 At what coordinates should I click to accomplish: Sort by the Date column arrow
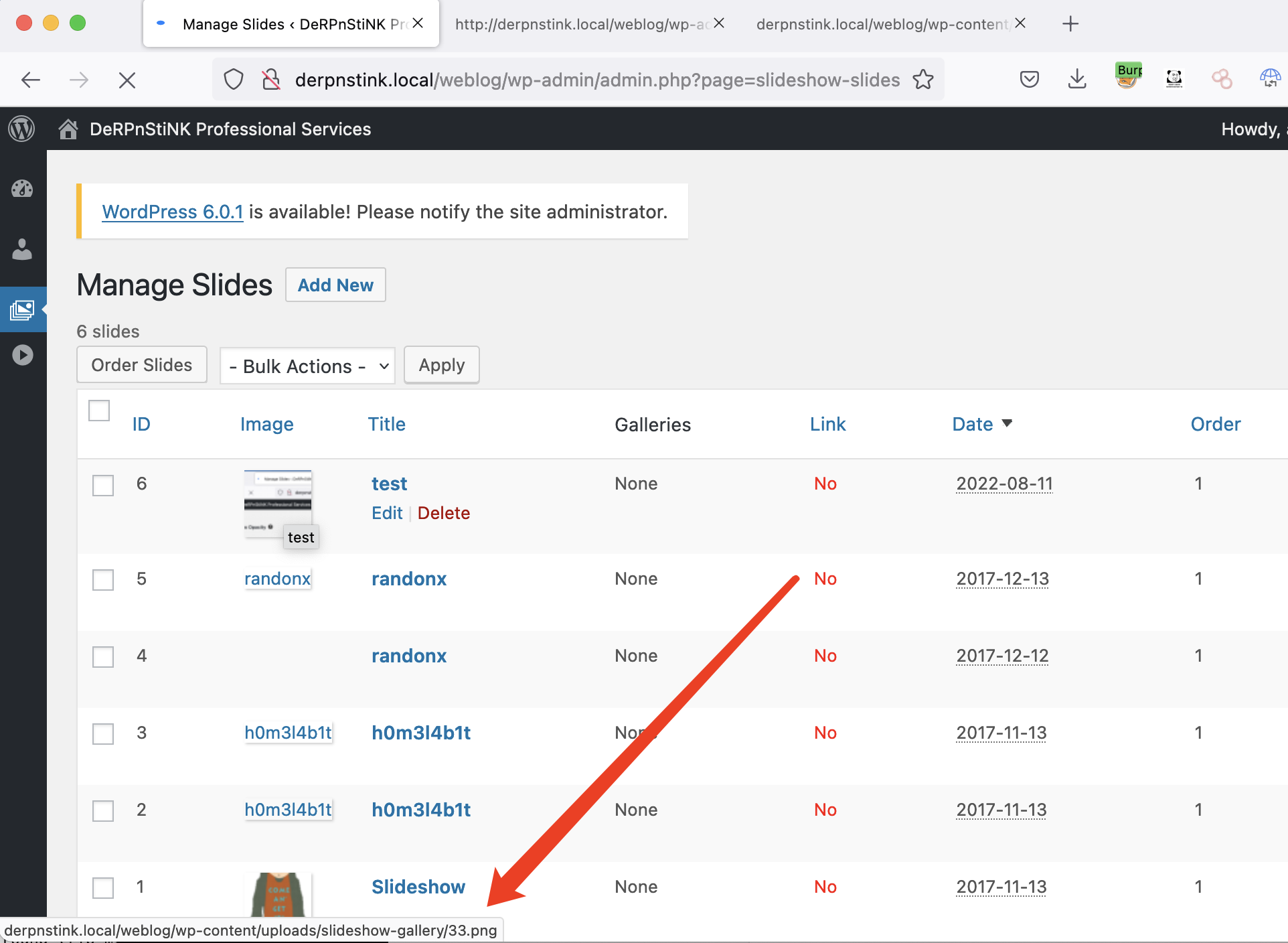(x=1007, y=423)
